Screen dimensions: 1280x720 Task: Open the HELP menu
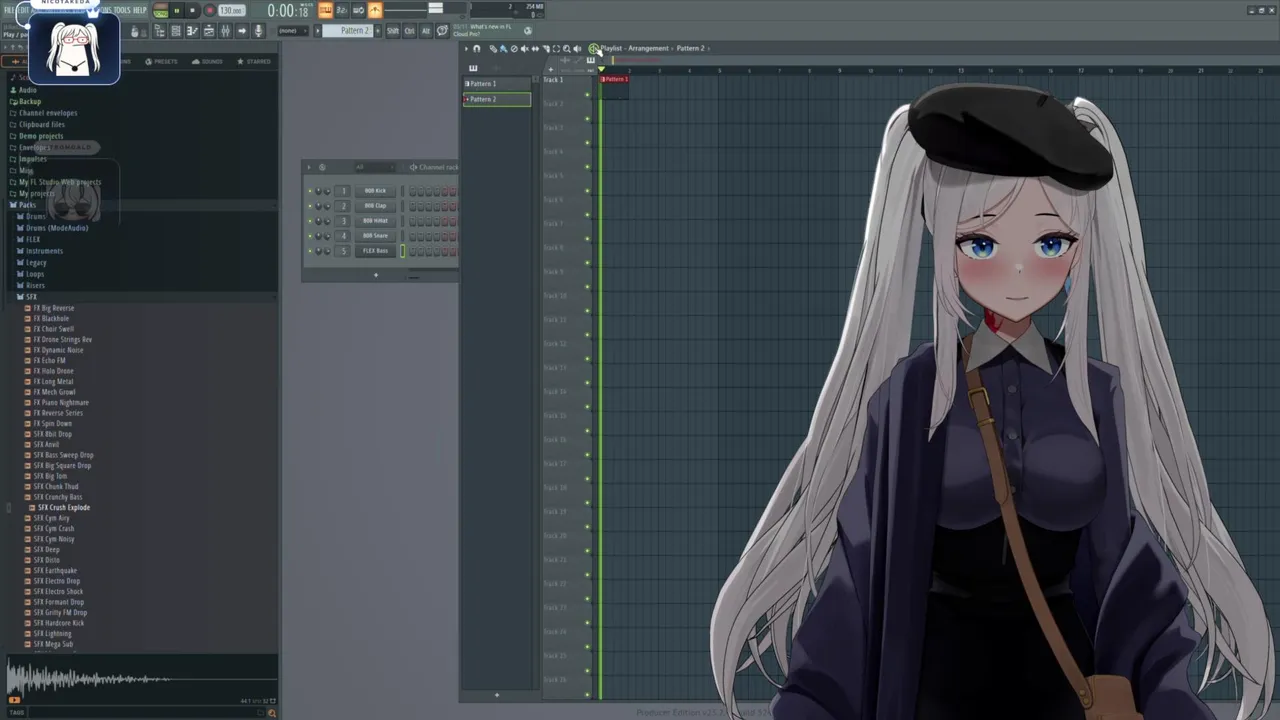tap(139, 10)
